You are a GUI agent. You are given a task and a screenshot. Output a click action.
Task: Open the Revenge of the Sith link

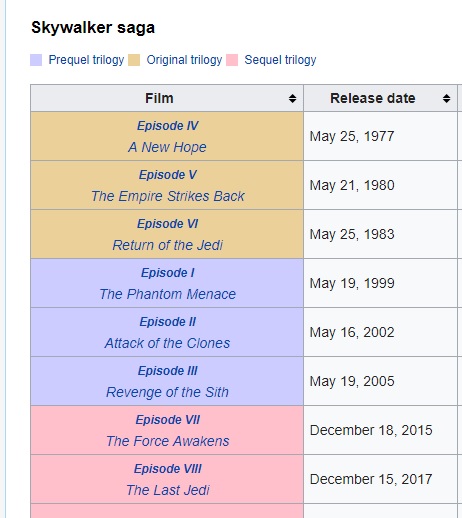pos(167,392)
